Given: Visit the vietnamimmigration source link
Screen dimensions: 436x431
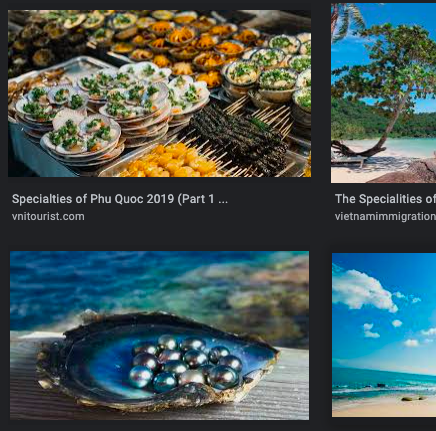Looking at the screenshot, I should coord(385,216).
